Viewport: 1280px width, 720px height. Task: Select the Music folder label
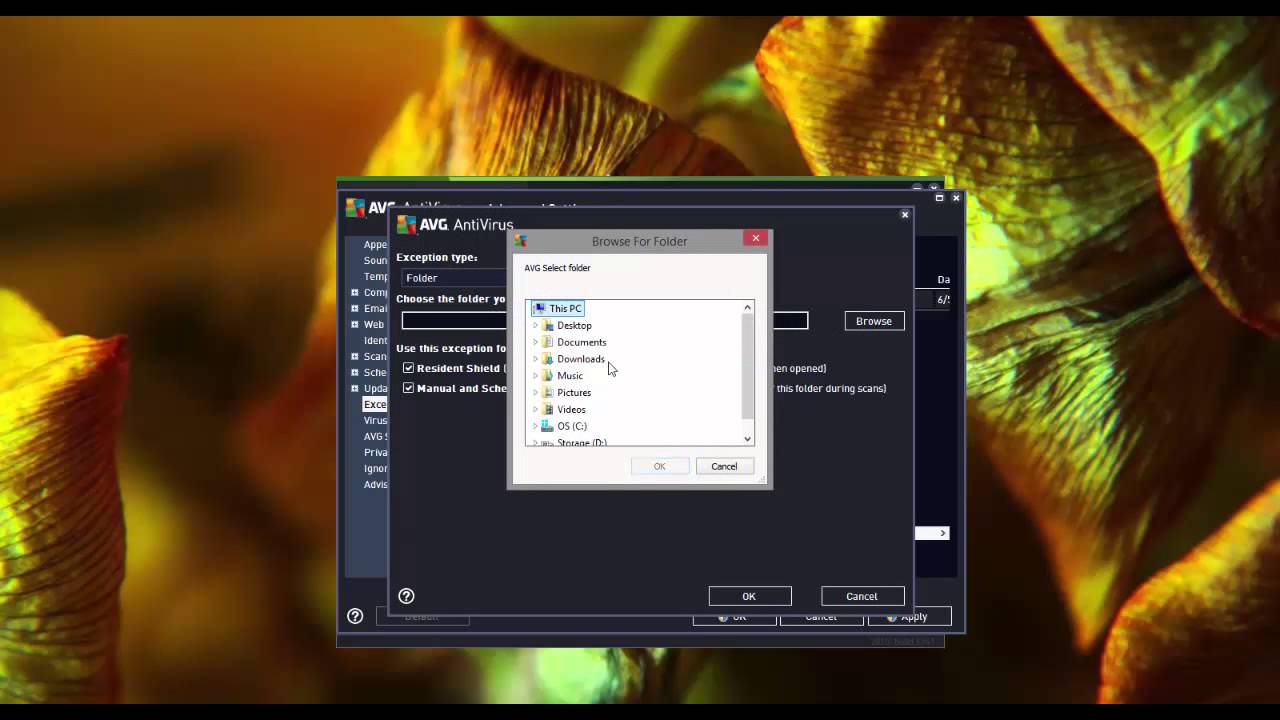tap(570, 376)
